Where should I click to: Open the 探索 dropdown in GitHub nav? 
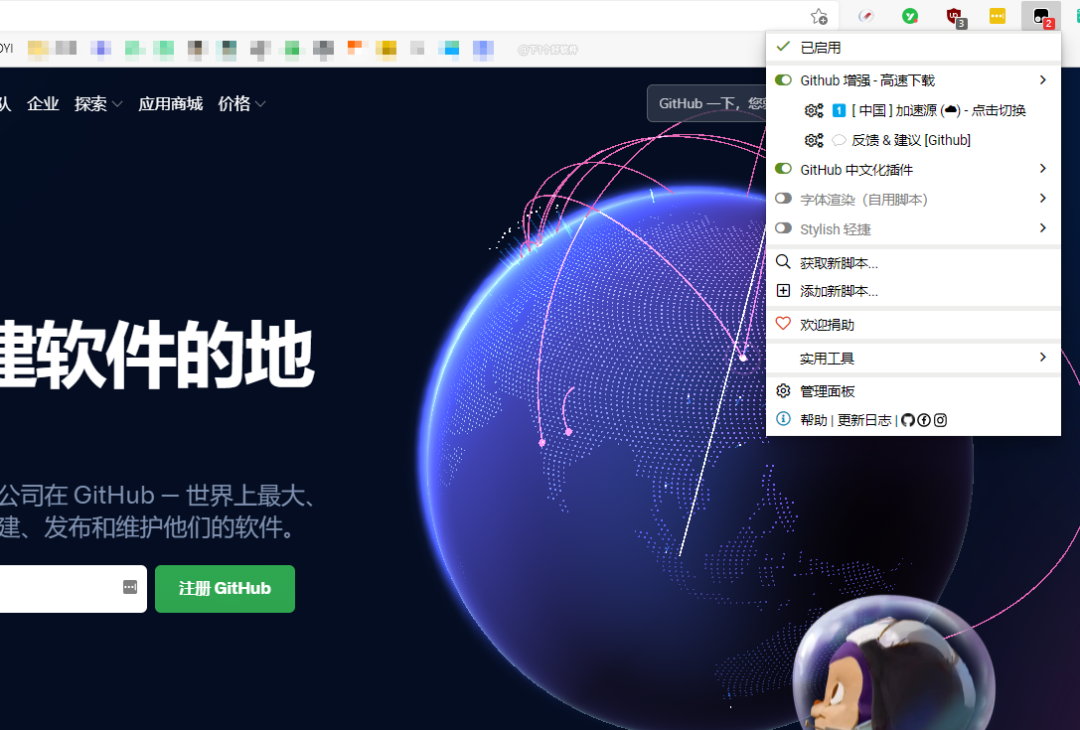click(98, 104)
